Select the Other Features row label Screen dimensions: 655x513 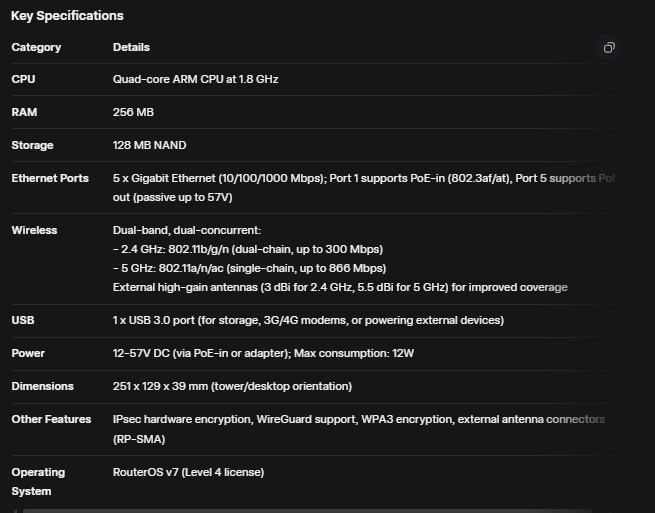coord(51,419)
